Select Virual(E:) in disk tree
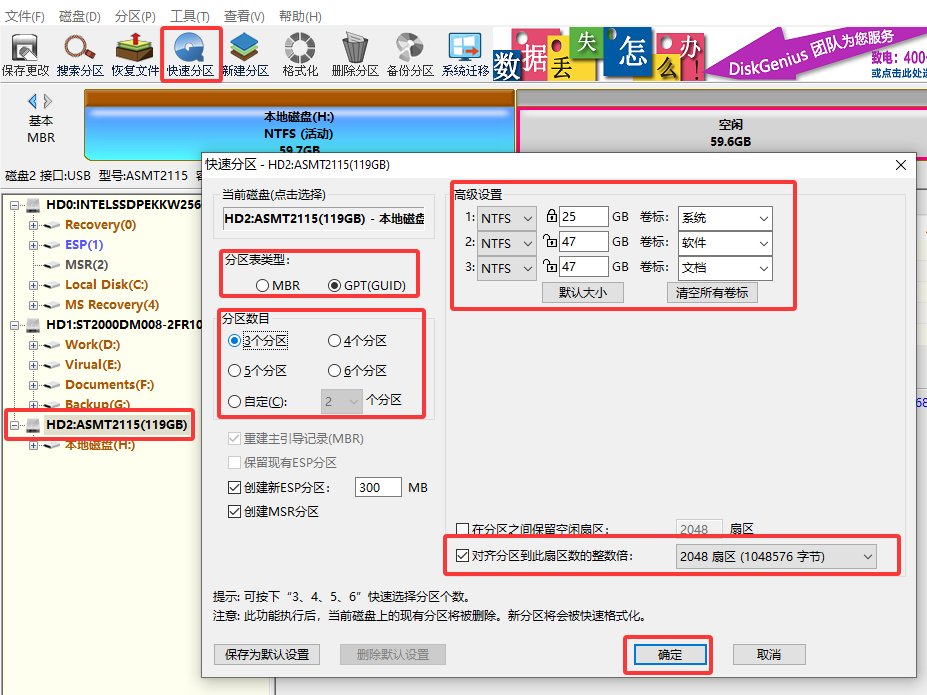 pyautogui.click(x=93, y=365)
